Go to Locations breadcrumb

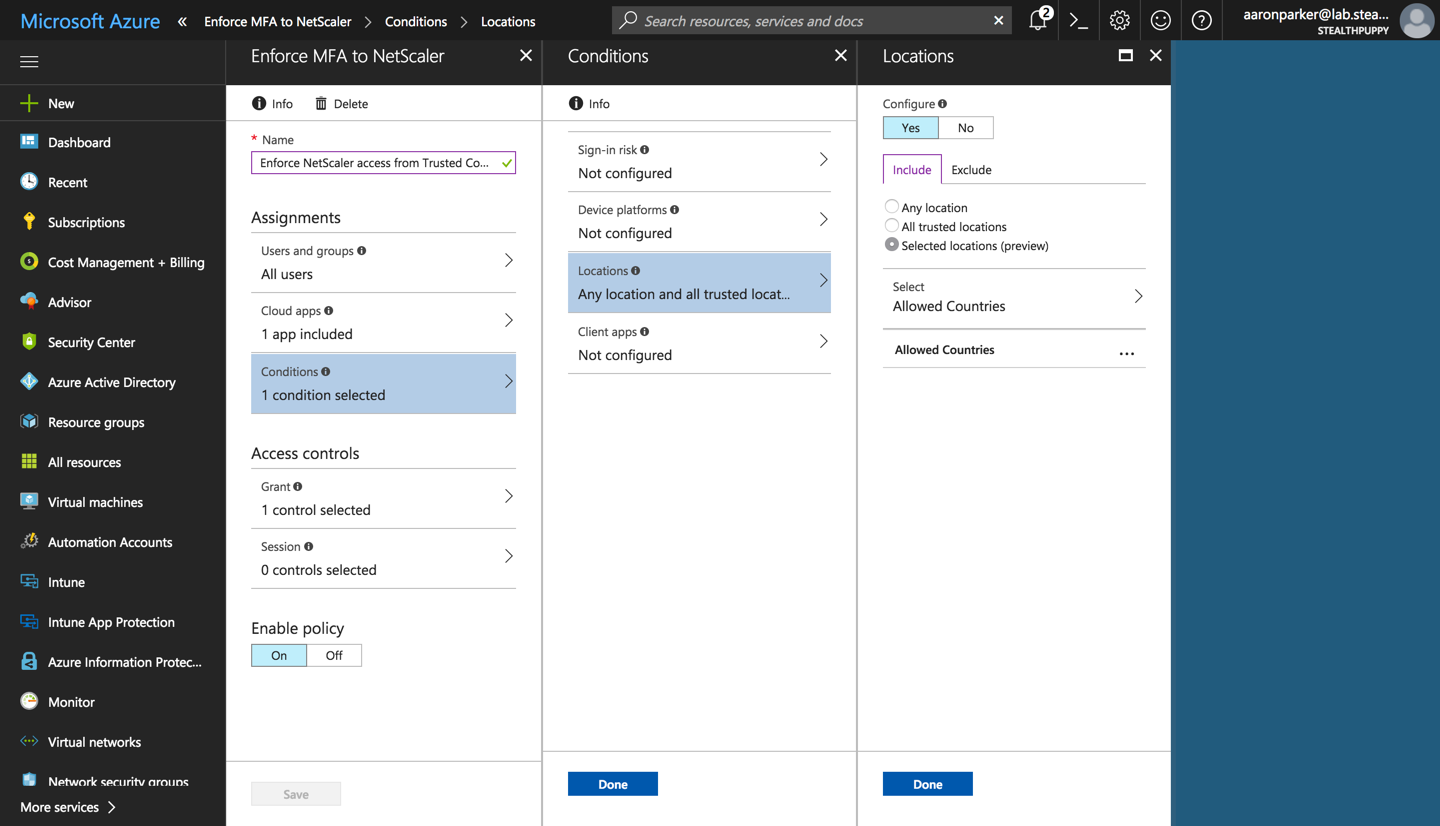point(508,21)
